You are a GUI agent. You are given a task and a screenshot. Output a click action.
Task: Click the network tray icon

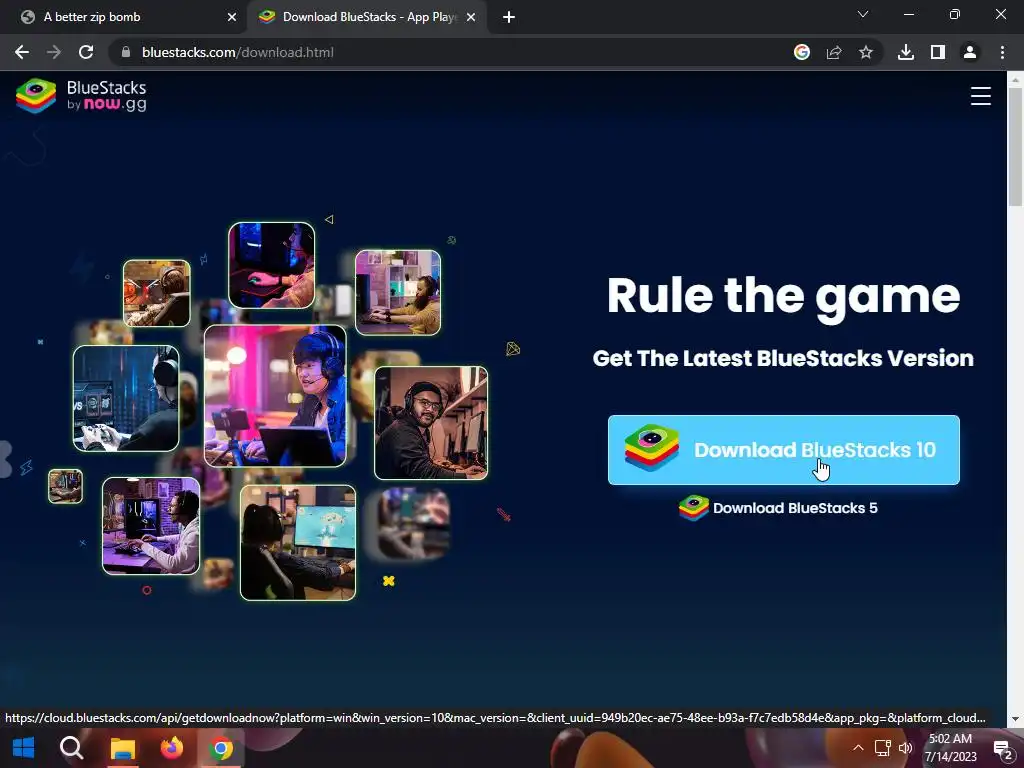point(882,748)
